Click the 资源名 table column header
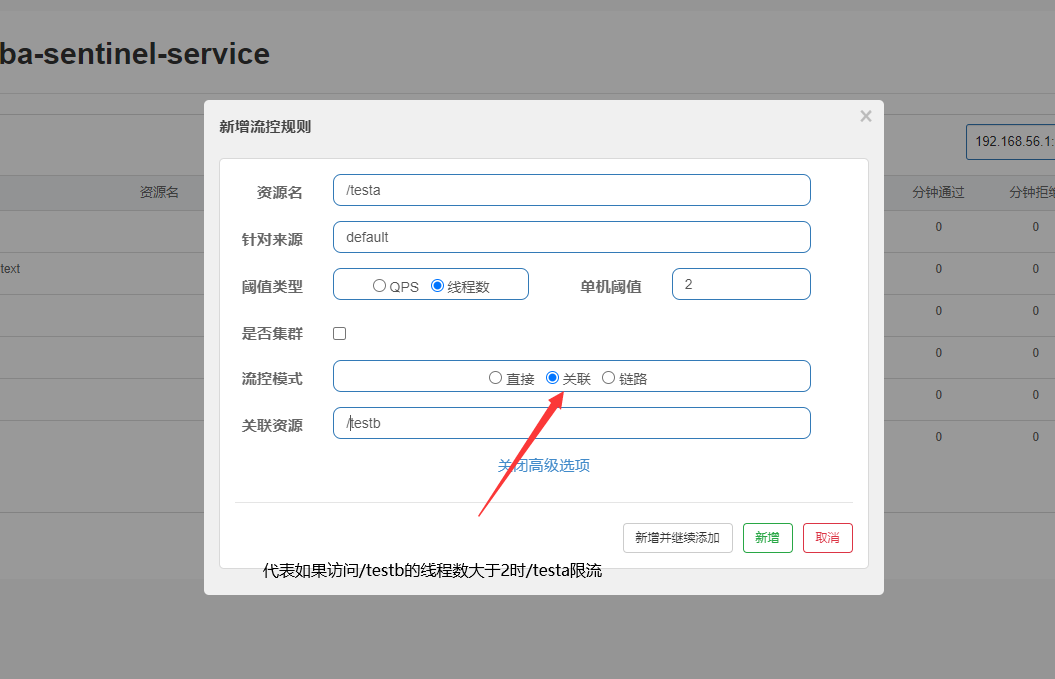Viewport: 1055px width, 679px height. point(160,192)
